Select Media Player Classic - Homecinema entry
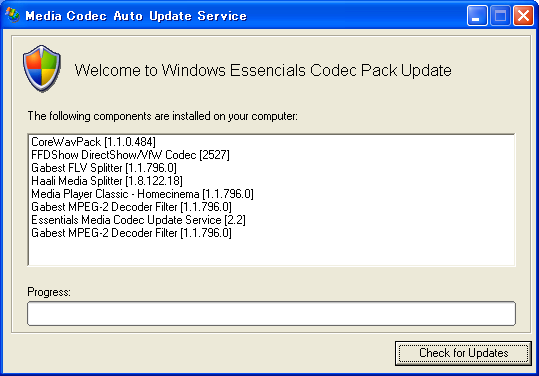Image resolution: width=539 pixels, height=376 pixels. pos(142,194)
